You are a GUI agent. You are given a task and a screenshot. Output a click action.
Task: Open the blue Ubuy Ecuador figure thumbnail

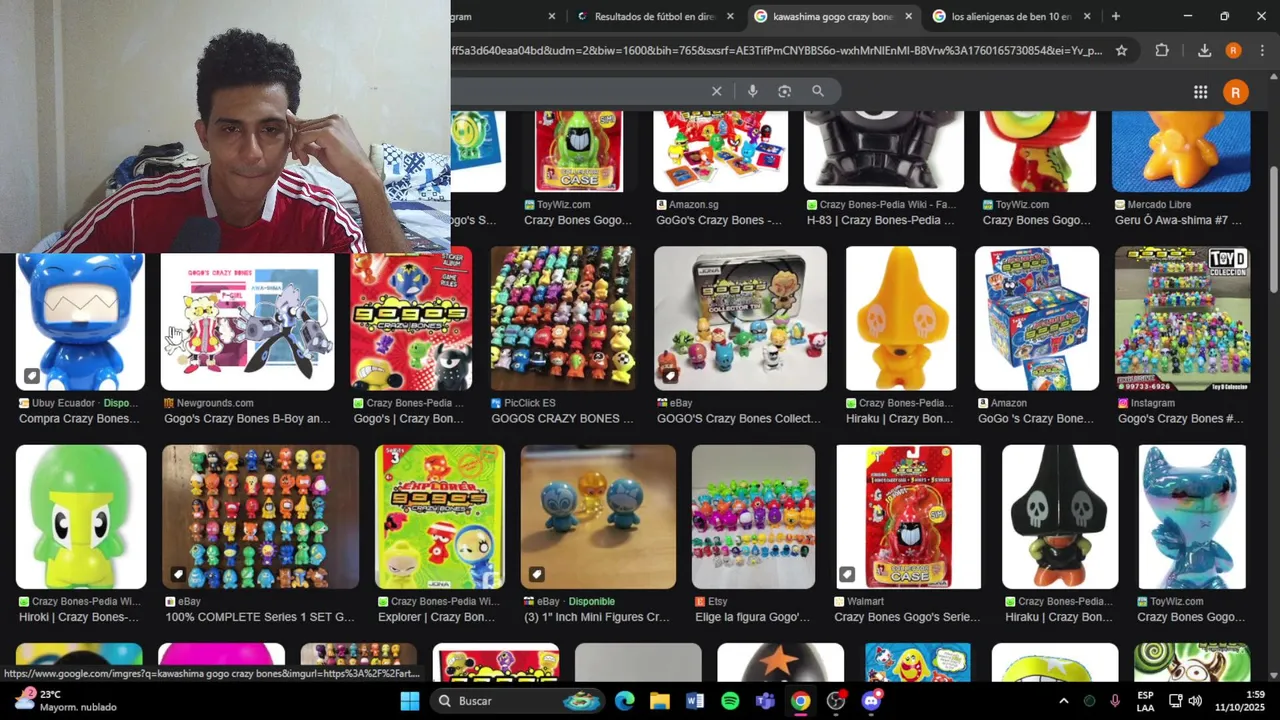point(81,322)
